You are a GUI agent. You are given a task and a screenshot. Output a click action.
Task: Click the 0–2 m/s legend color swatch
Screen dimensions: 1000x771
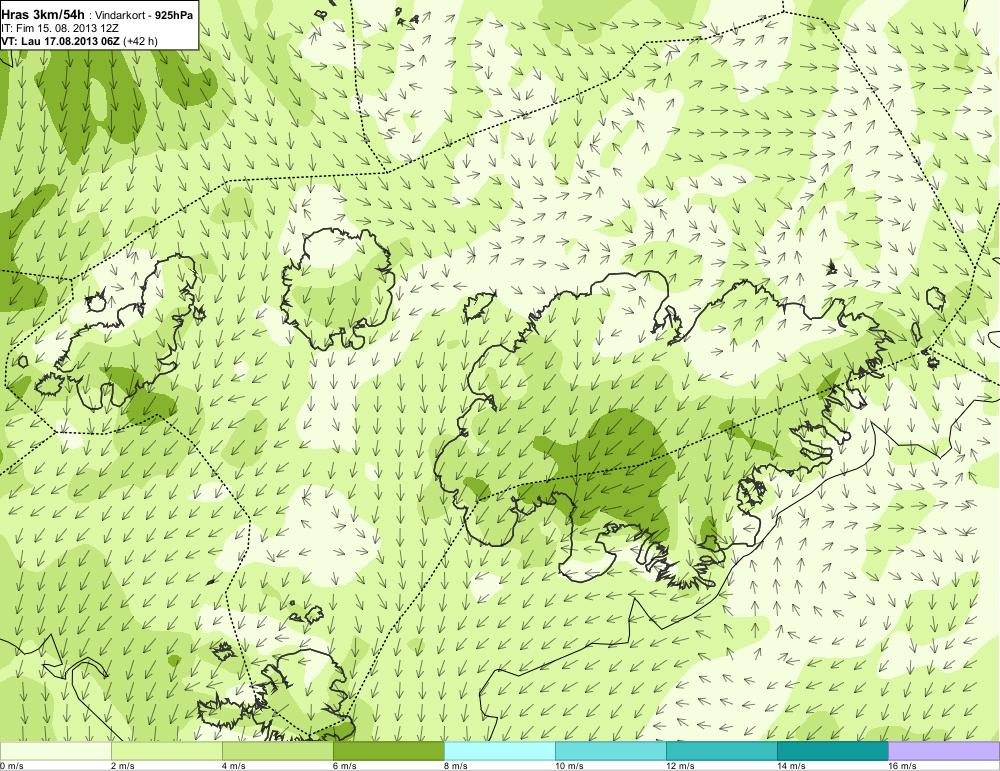(x=55, y=751)
